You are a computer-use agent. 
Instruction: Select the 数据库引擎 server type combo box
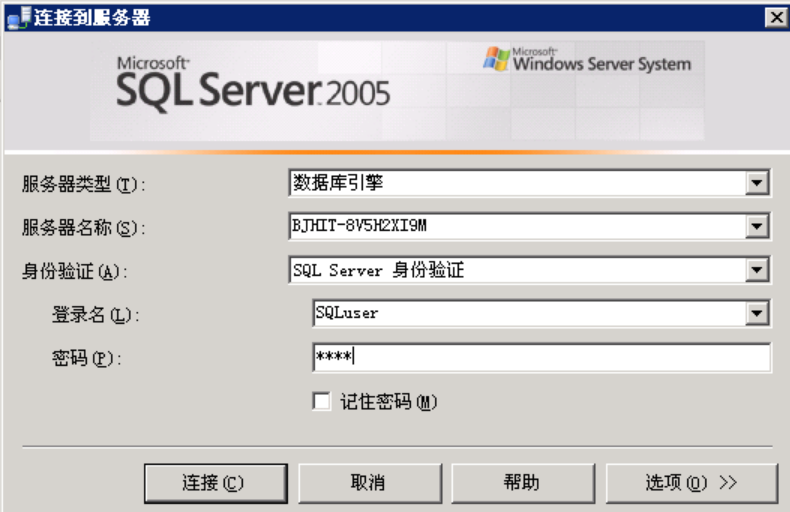tap(530, 183)
